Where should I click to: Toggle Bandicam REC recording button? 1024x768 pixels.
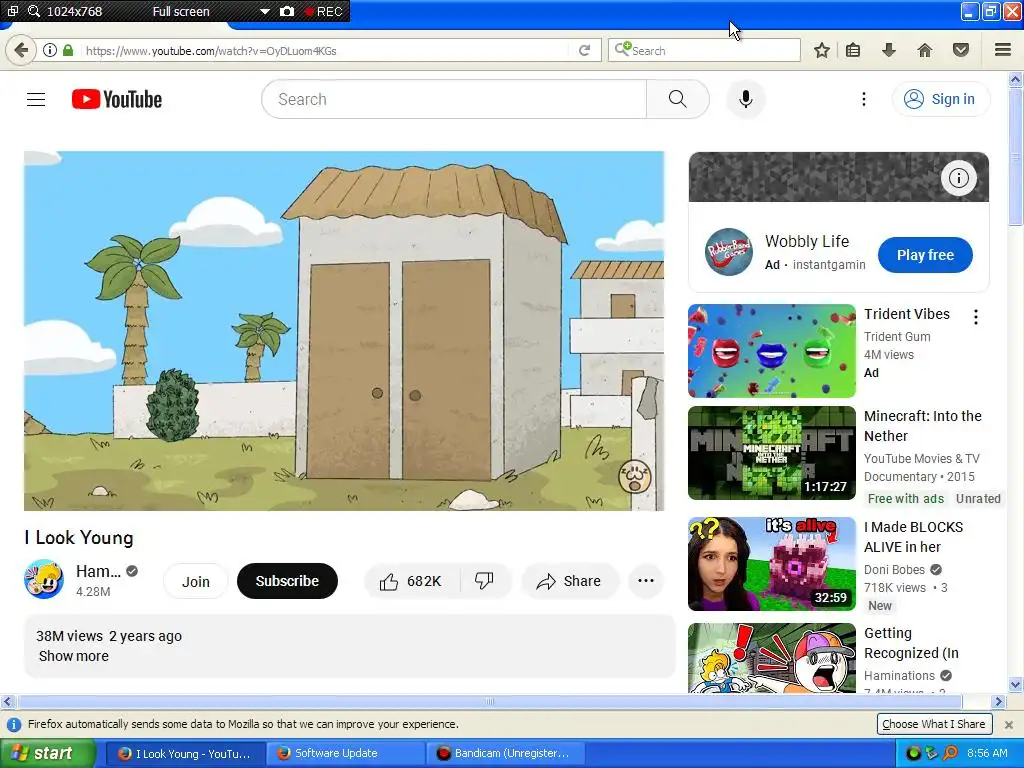pos(323,11)
